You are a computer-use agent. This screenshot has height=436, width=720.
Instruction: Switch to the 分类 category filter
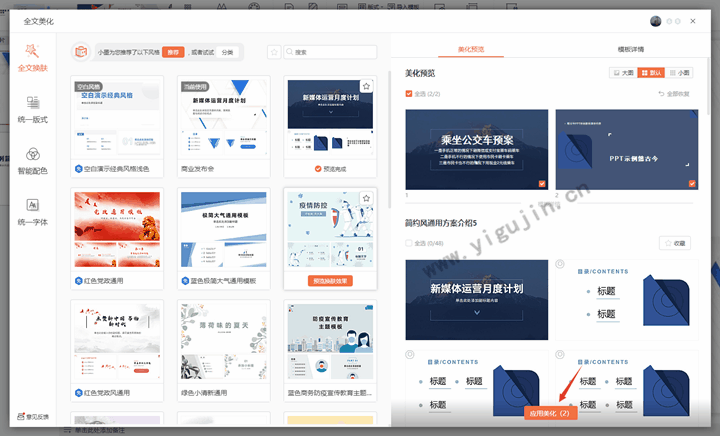click(x=227, y=52)
